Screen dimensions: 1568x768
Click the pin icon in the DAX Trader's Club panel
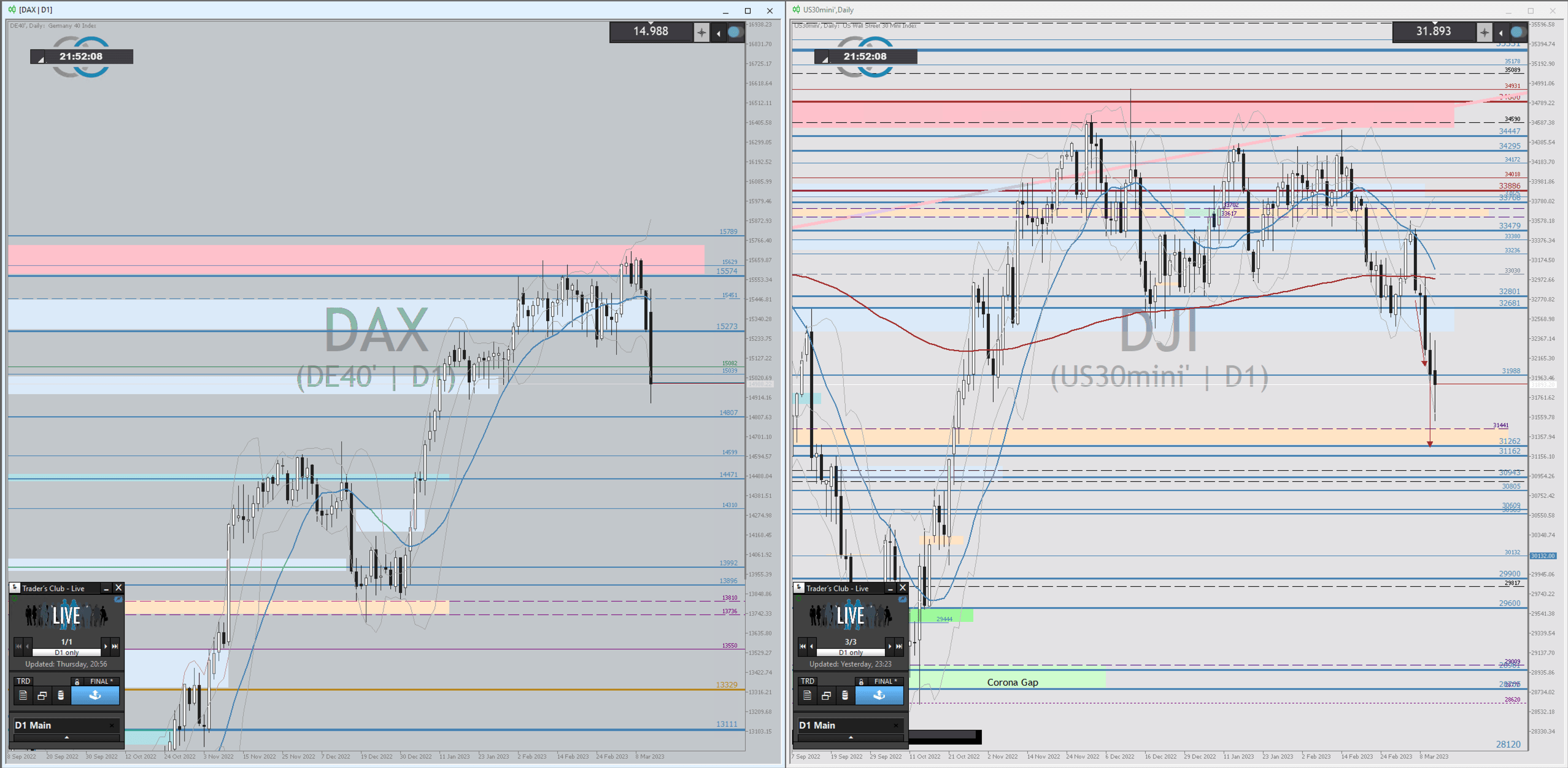tap(15, 588)
